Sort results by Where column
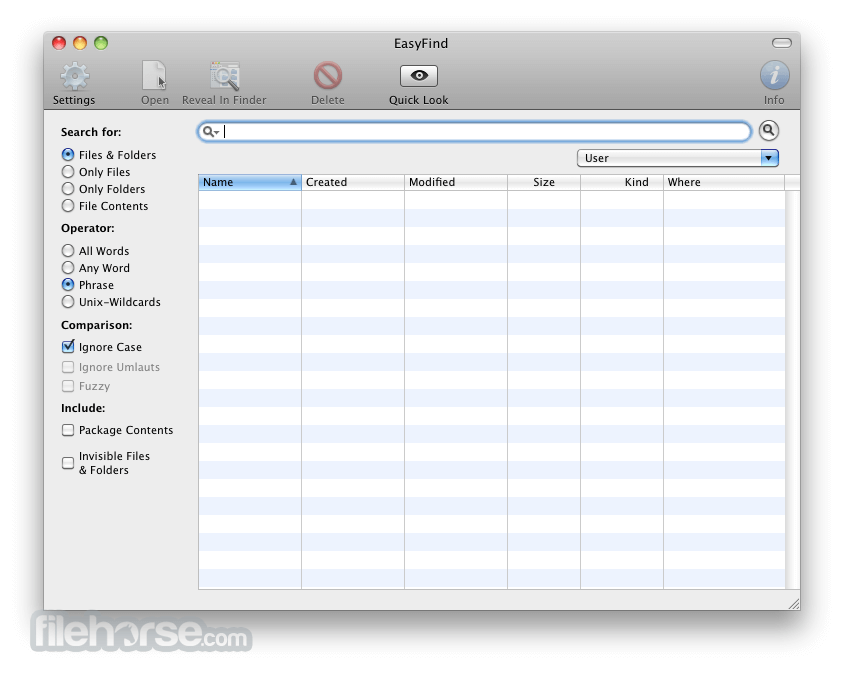860x682 pixels. (x=724, y=182)
